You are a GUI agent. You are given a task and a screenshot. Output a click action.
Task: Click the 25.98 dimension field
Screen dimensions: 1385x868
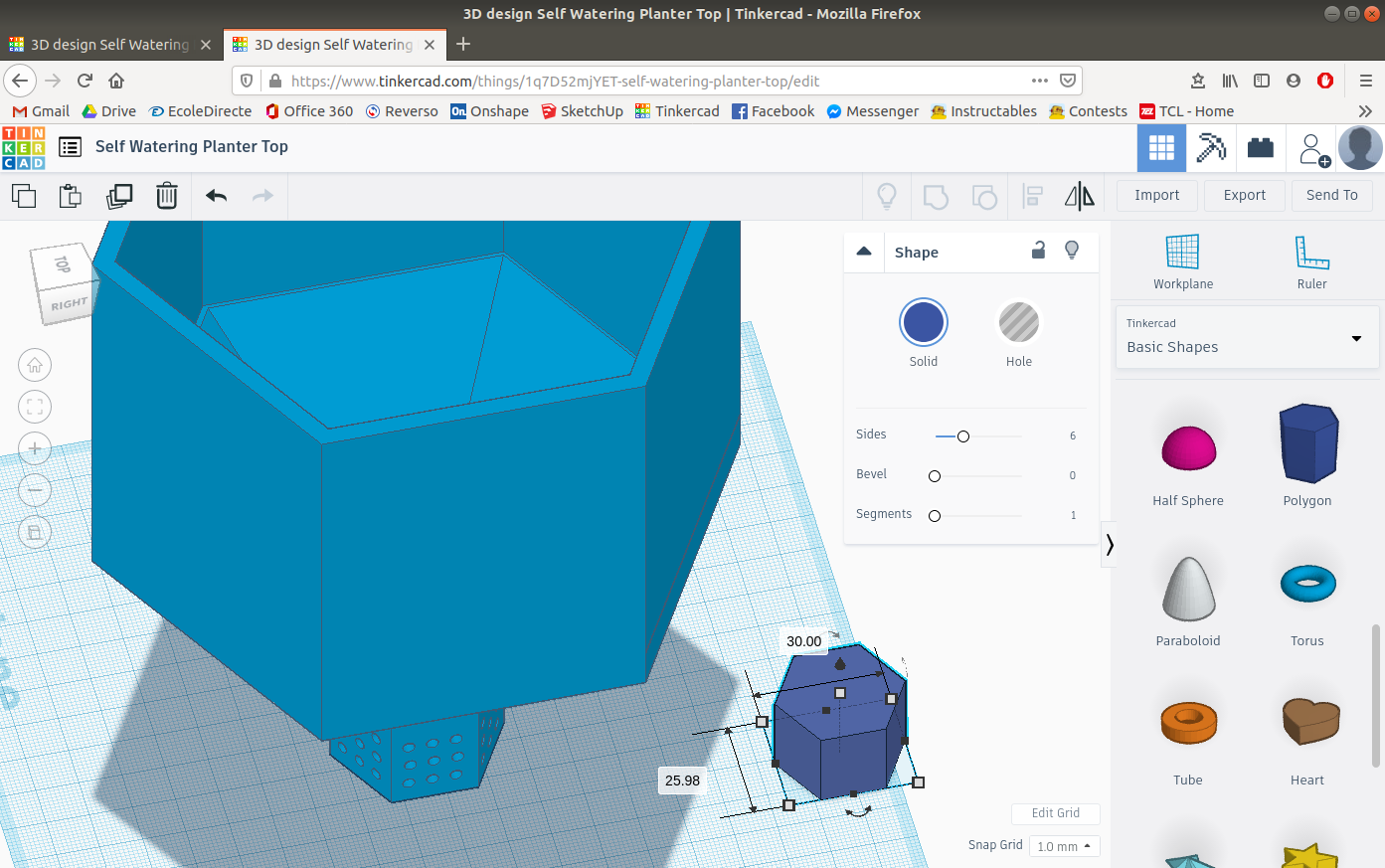[x=682, y=781]
